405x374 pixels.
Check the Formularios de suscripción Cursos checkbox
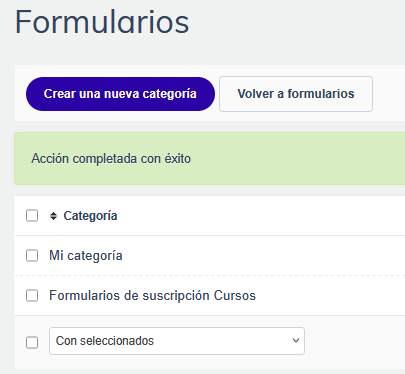(x=32, y=296)
